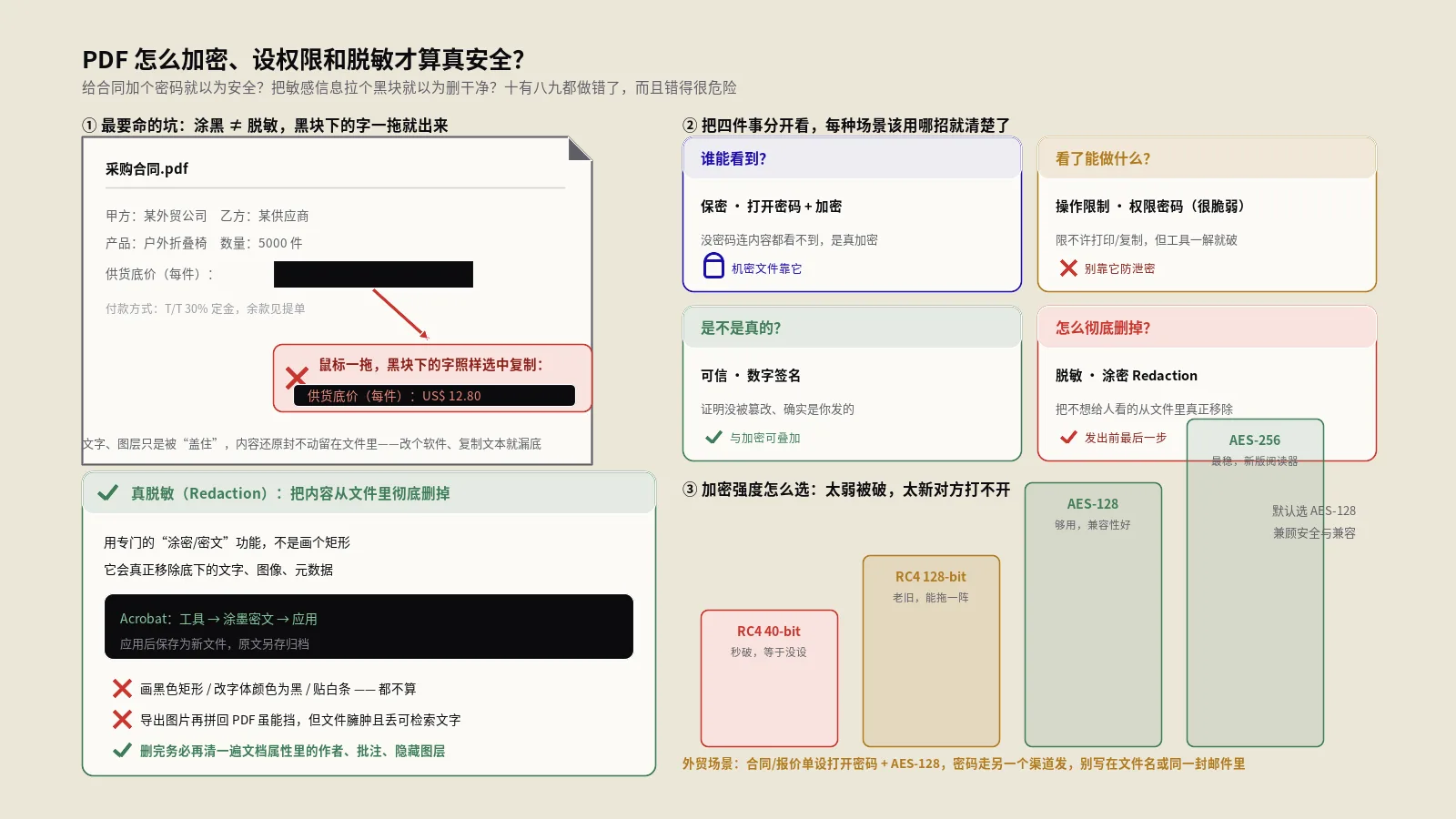The width and height of the screenshot is (1456, 819).
Task: Click the bar note 老旧,能拖一阵
Action: (x=931, y=598)
